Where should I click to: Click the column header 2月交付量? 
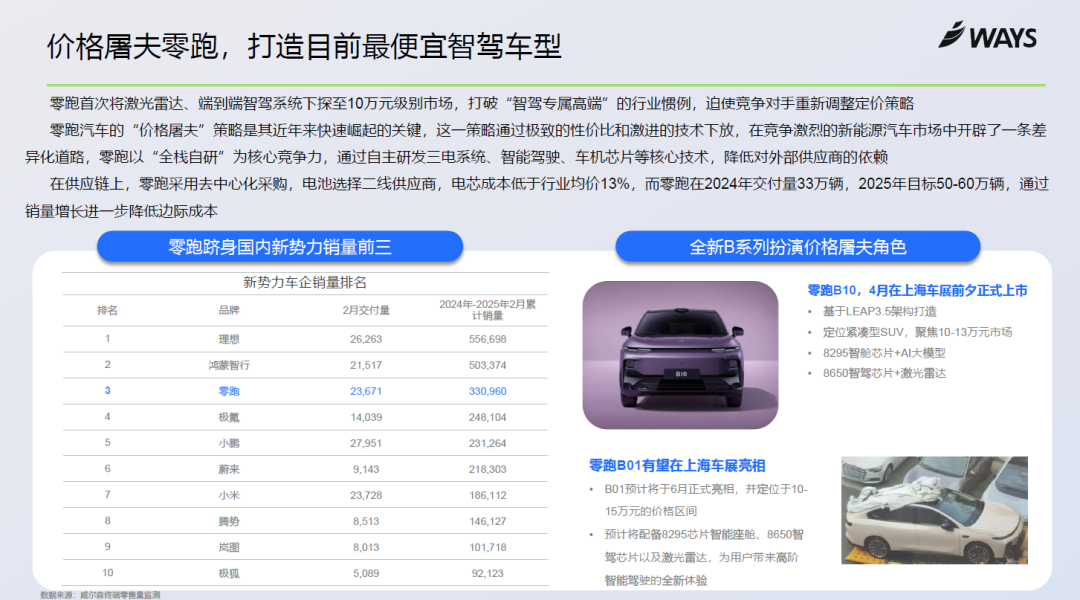[x=366, y=310]
